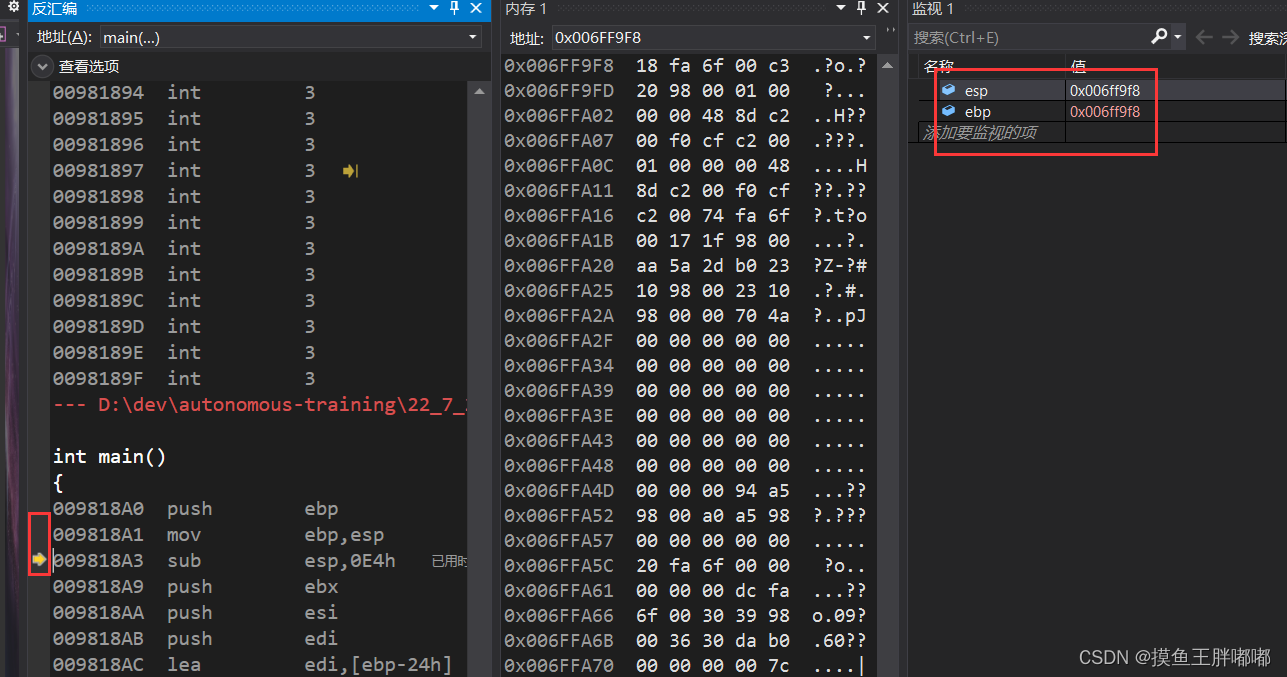Click the magnifier search icon in Watch panel
The height and width of the screenshot is (677, 1287).
click(1159, 37)
